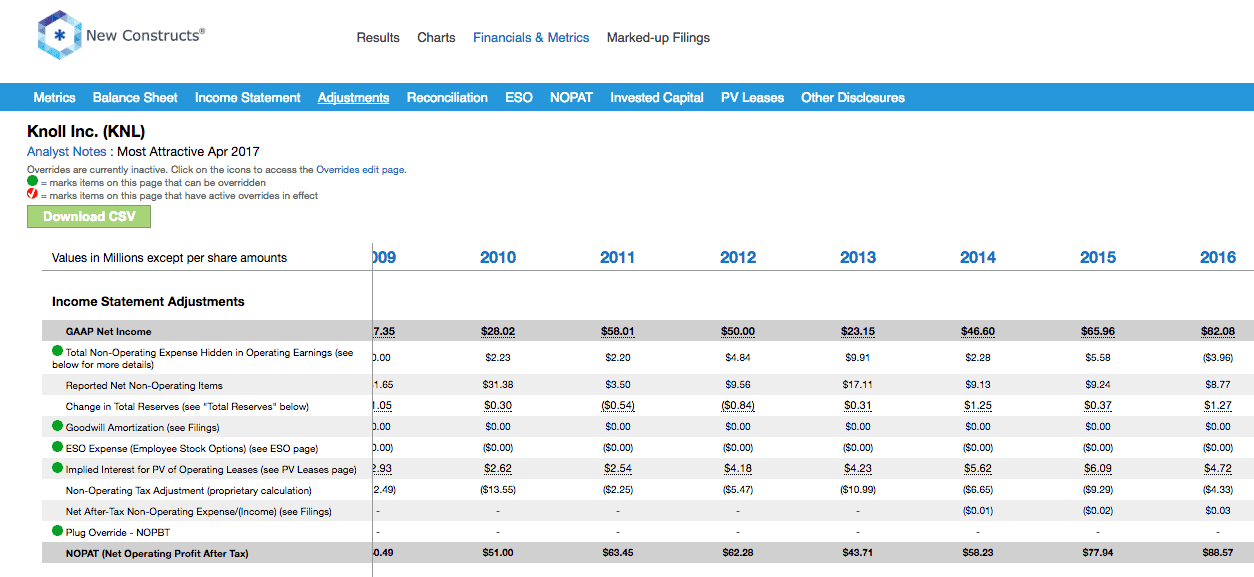Open the Reconciliation section
This screenshot has height=577, width=1254.
pos(447,97)
